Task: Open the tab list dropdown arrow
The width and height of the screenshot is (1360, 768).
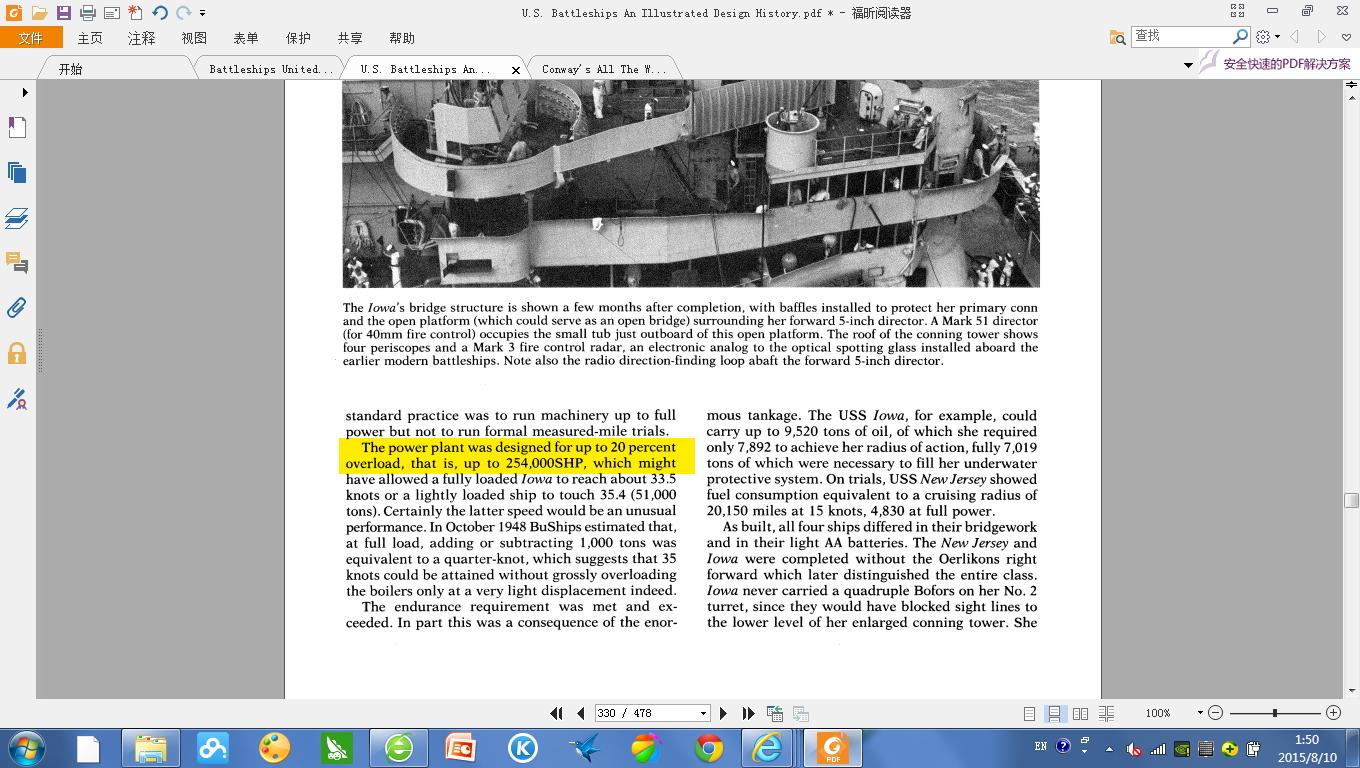Action: (1188, 65)
